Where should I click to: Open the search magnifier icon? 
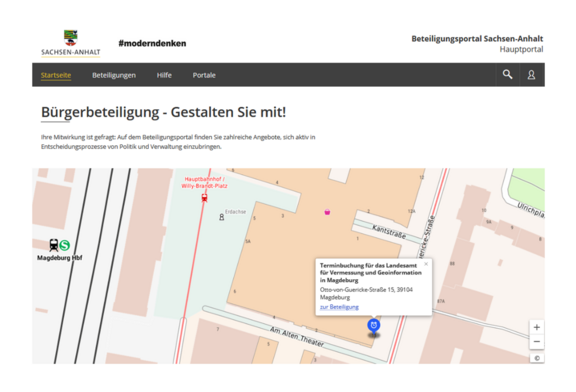[507, 75]
